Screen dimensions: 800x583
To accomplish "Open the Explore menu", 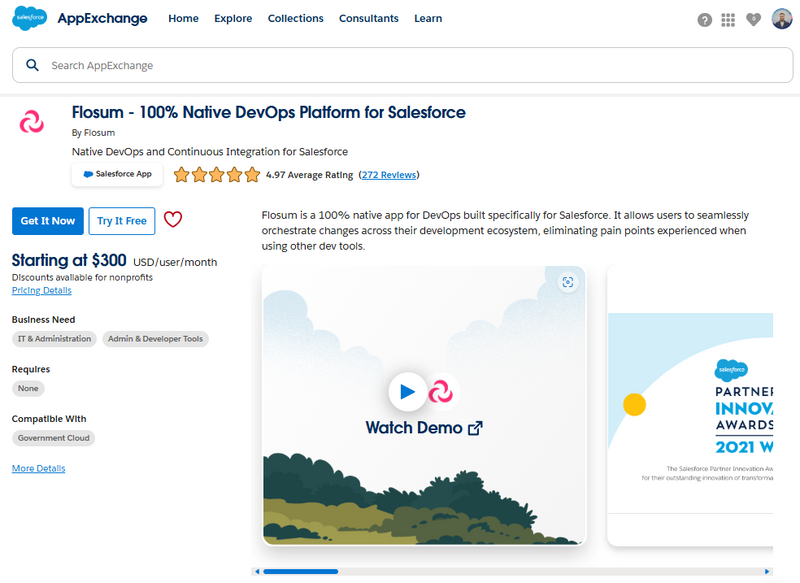I will pos(233,18).
